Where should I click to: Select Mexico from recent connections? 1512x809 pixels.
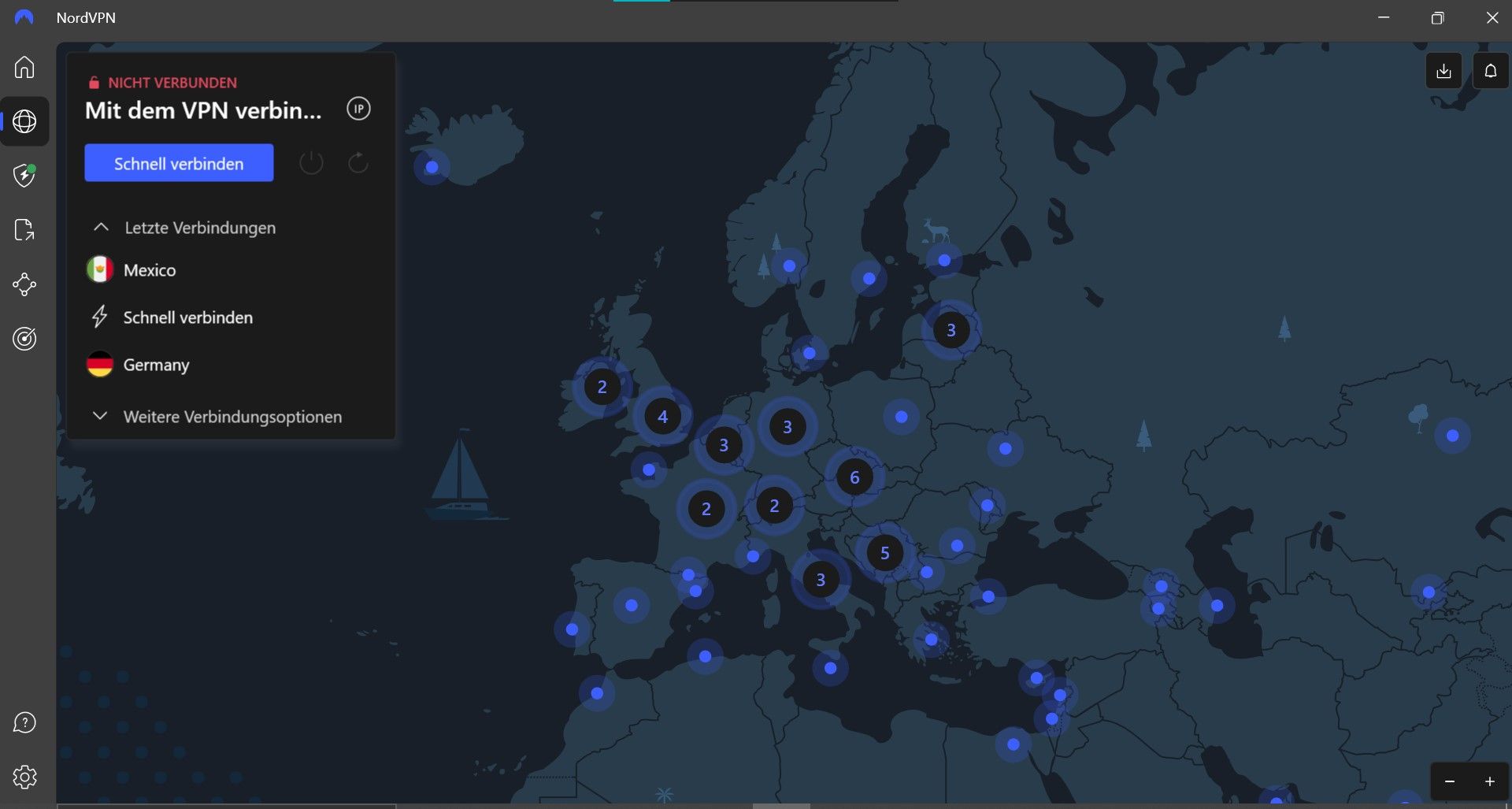tap(148, 269)
